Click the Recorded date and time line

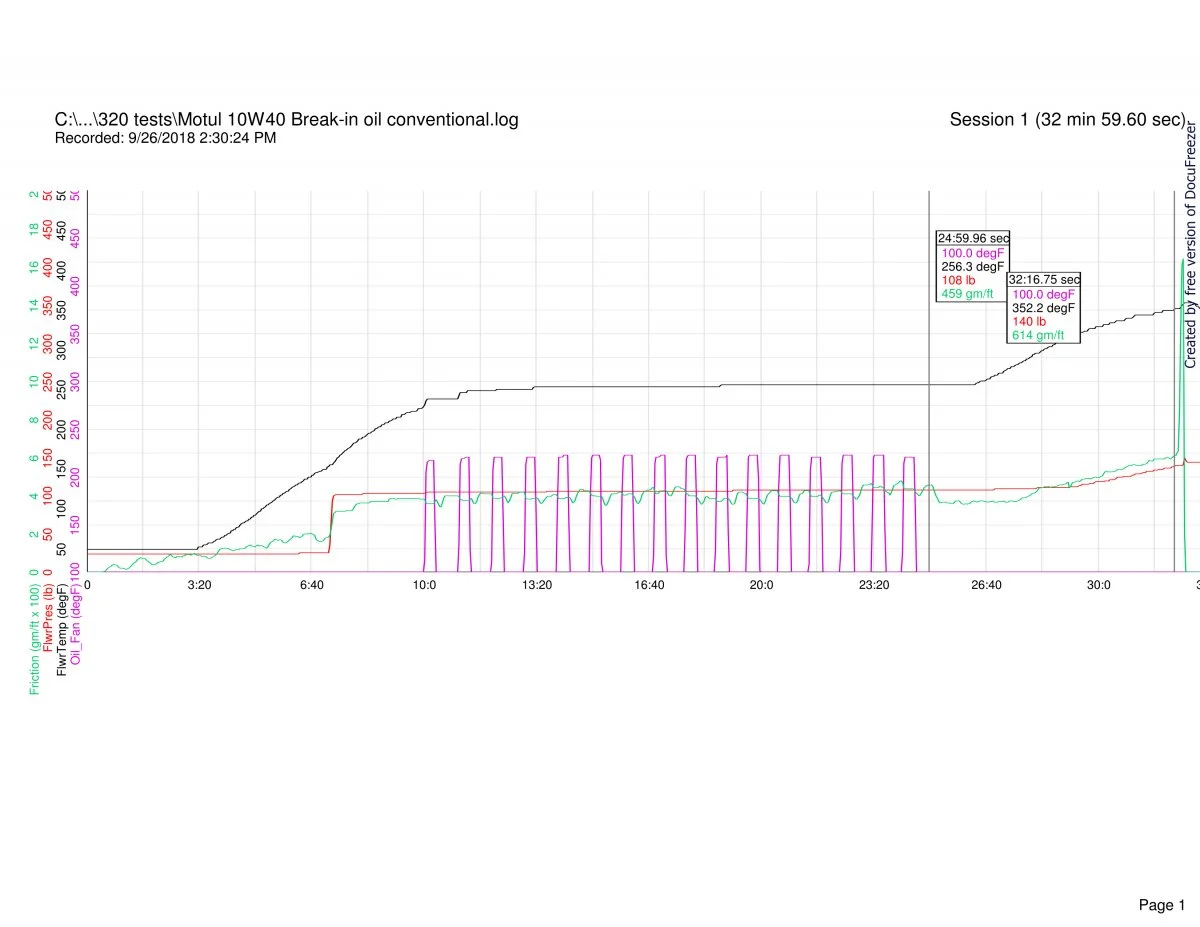click(165, 138)
